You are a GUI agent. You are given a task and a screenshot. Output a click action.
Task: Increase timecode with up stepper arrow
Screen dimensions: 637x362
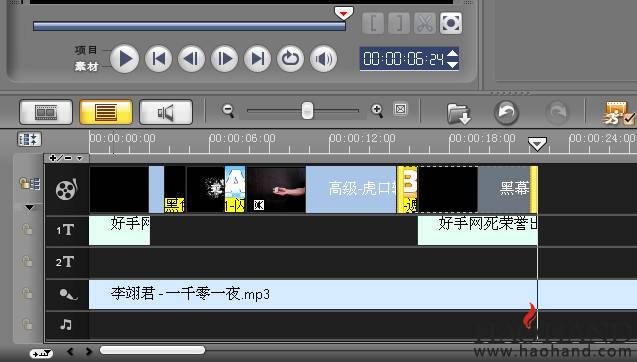point(453,54)
